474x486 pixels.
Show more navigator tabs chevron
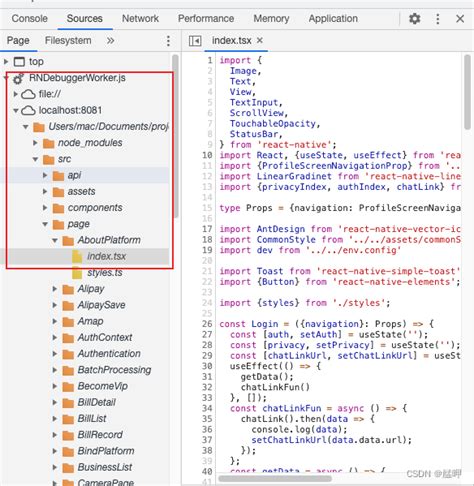110,41
